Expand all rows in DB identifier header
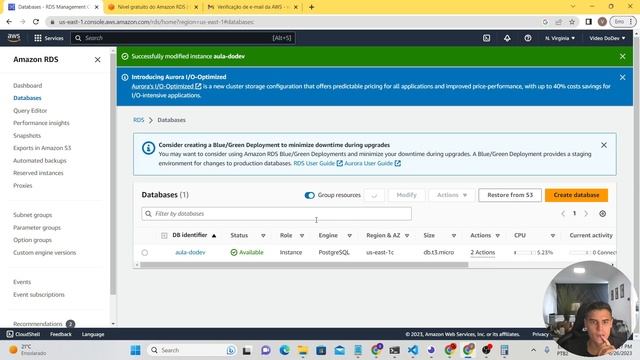This screenshot has height=360, width=640. [164, 236]
